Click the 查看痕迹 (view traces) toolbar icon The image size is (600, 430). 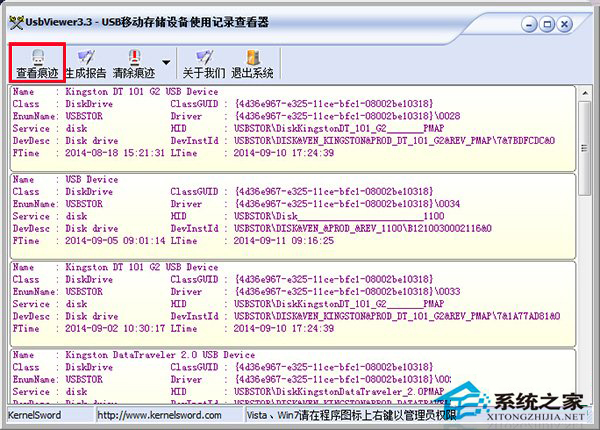pyautogui.click(x=37, y=64)
